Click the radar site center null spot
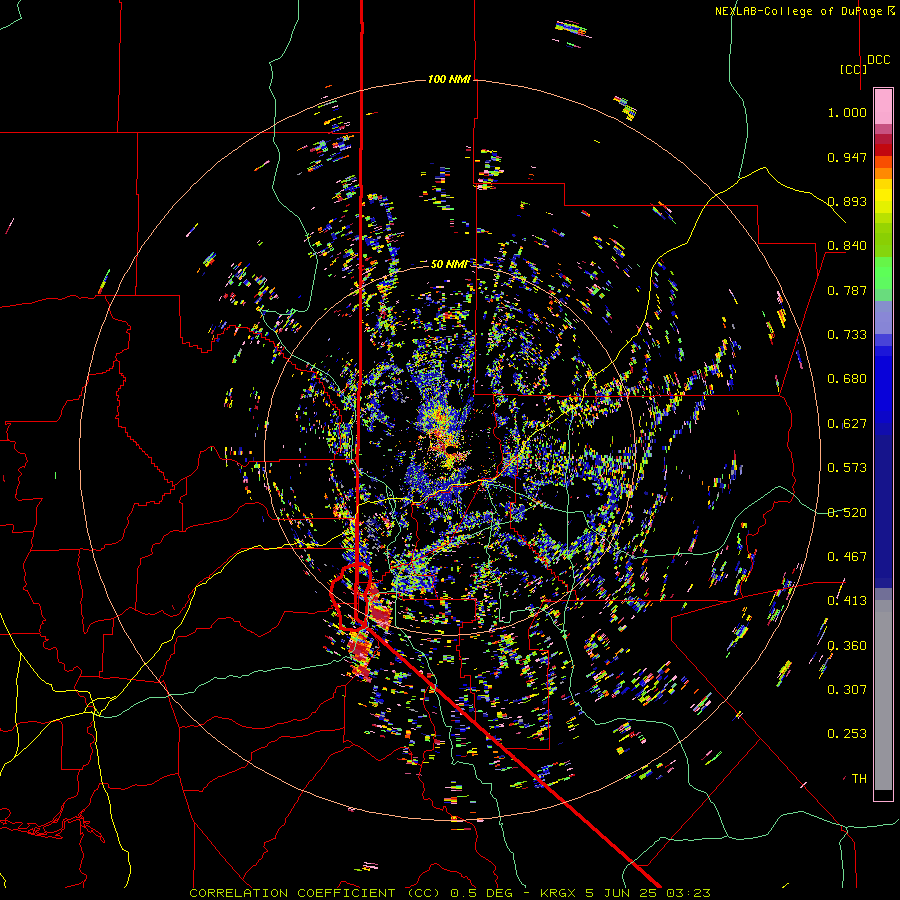 pyautogui.click(x=451, y=449)
